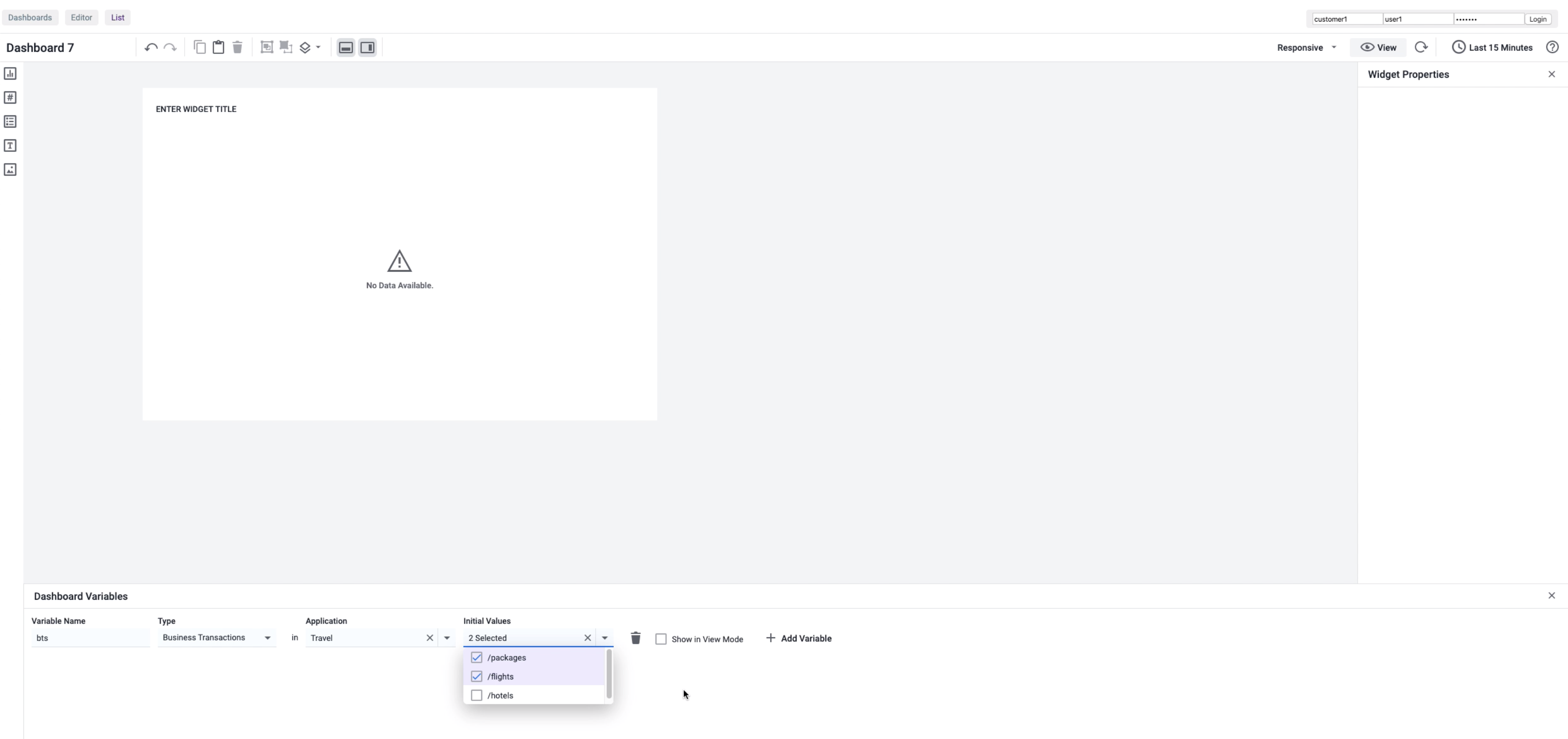Clear the Travel application selection
The image size is (1568, 739).
pos(430,638)
